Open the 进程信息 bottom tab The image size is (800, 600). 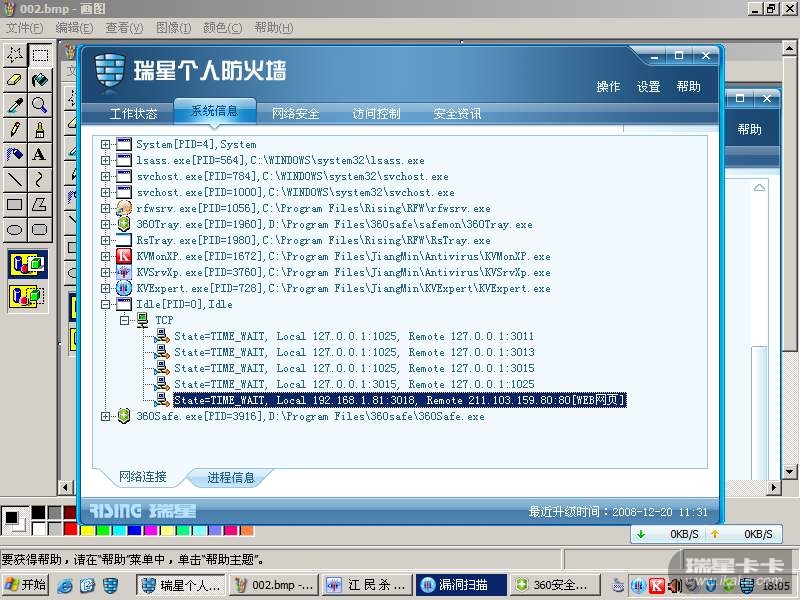[x=231, y=478]
